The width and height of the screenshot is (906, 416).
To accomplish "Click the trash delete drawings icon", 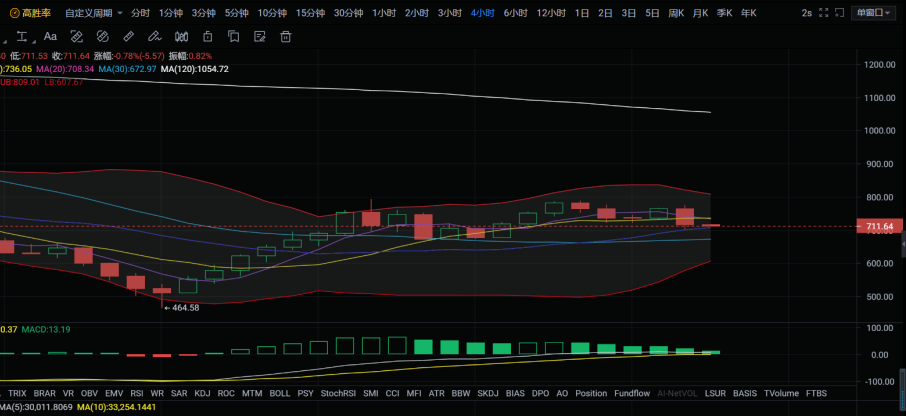I will pos(285,36).
